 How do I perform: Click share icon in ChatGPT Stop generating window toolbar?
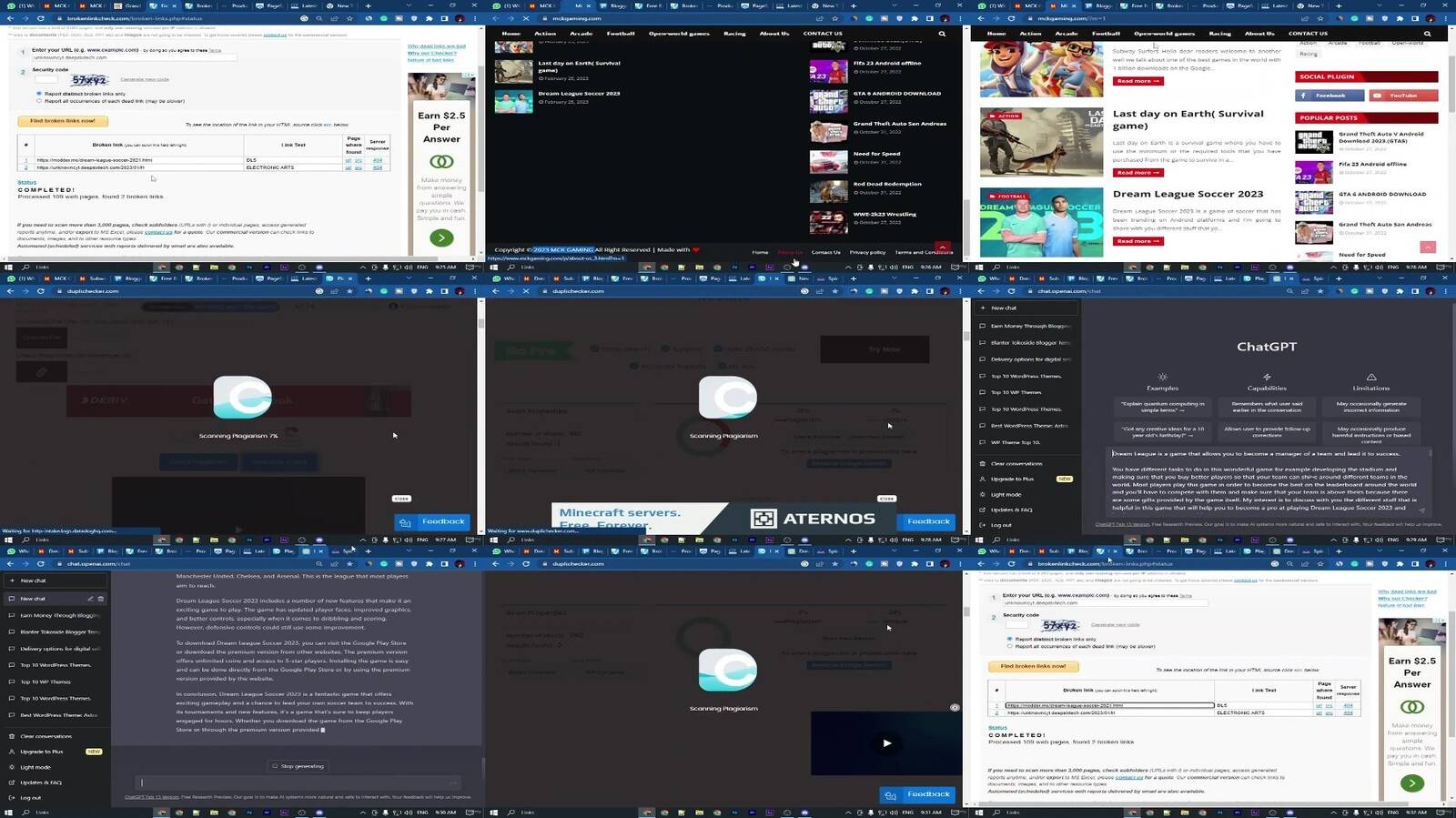334,564
